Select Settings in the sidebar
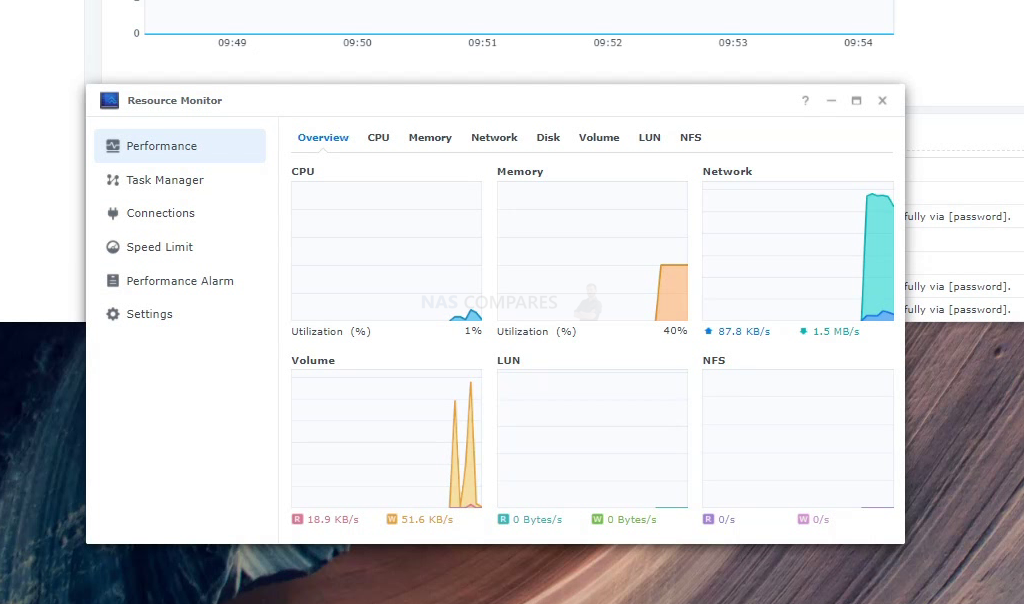Viewport: 1024px width, 604px height. [180, 314]
